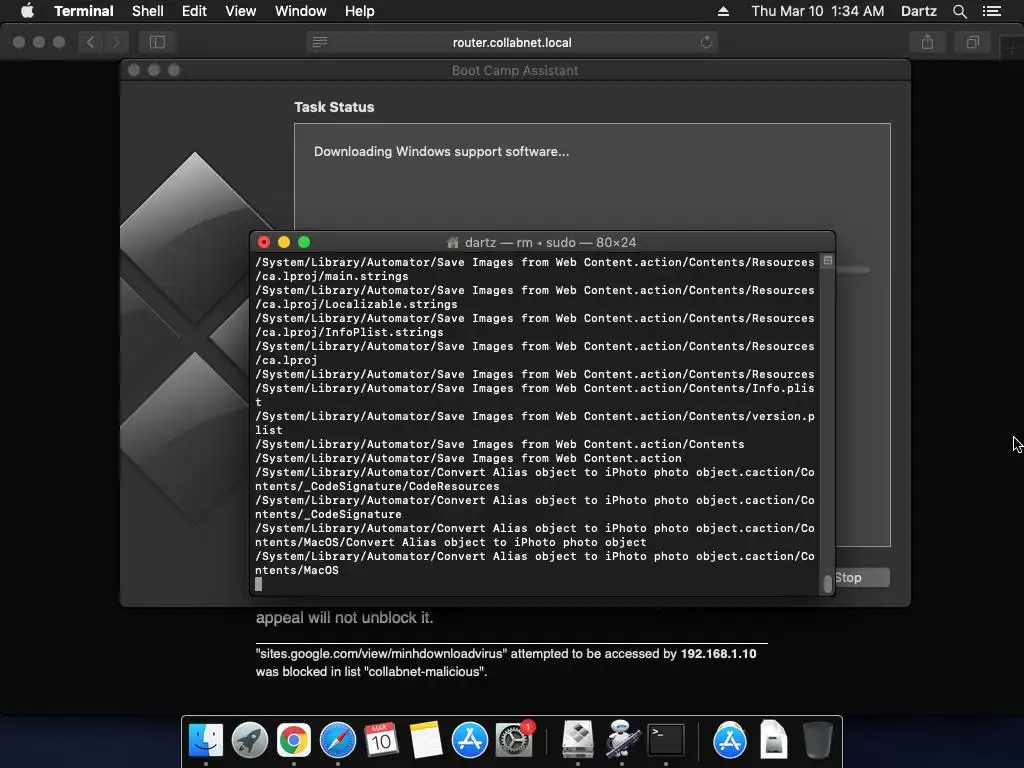This screenshot has width=1024, height=768.
Task: Open Automator from the Dock
Action: click(622, 741)
